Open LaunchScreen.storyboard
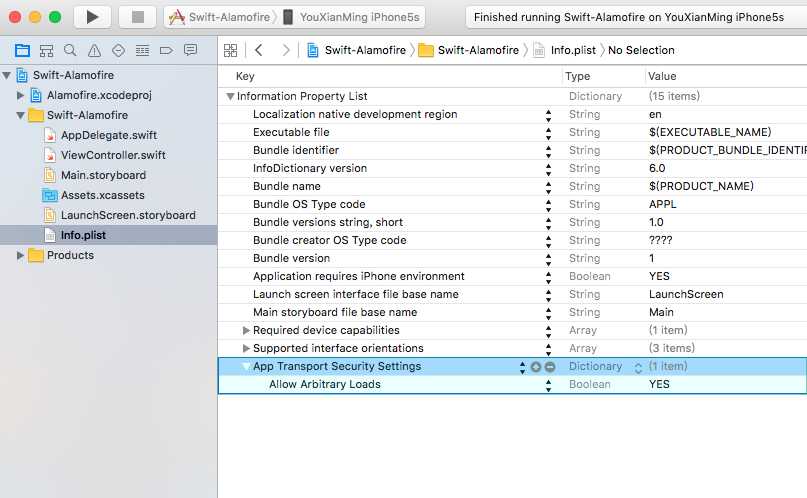Screen dimensions: 807x498 [128, 216]
